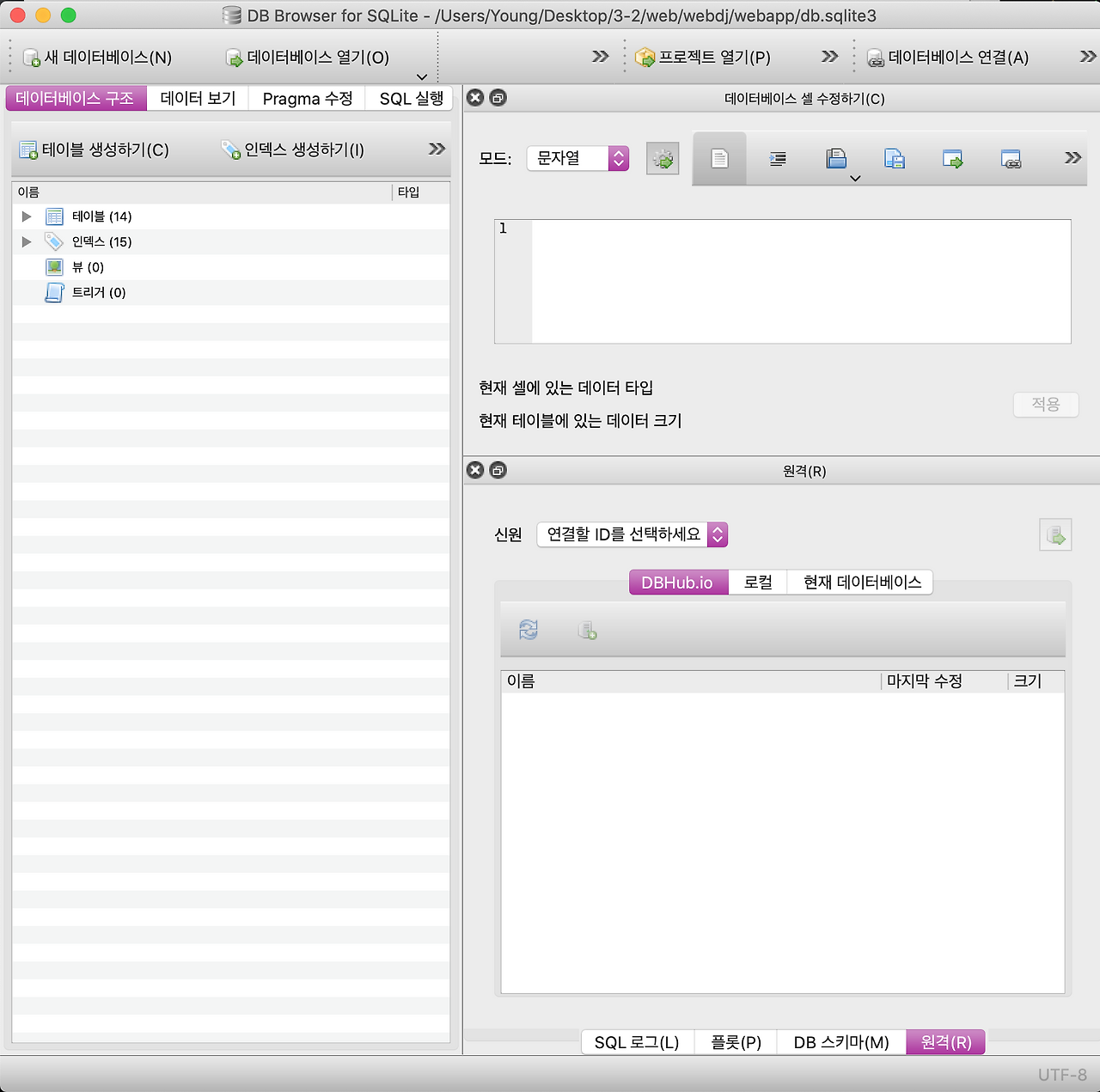
Task: Click the last window icon in cell editor toolbar
Action: 1011,159
